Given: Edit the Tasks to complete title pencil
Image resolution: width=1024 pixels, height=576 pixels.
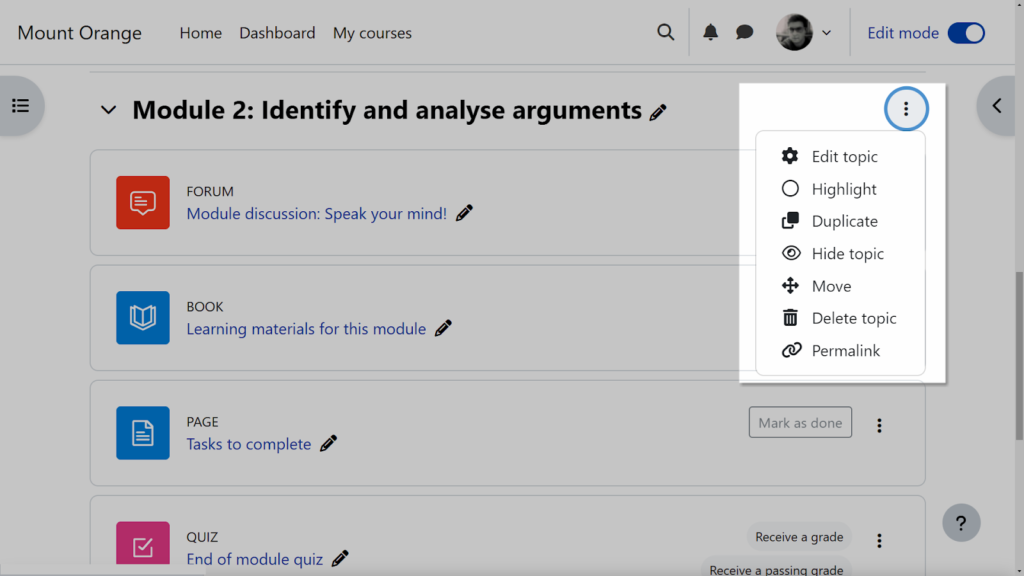Looking at the screenshot, I should point(328,444).
